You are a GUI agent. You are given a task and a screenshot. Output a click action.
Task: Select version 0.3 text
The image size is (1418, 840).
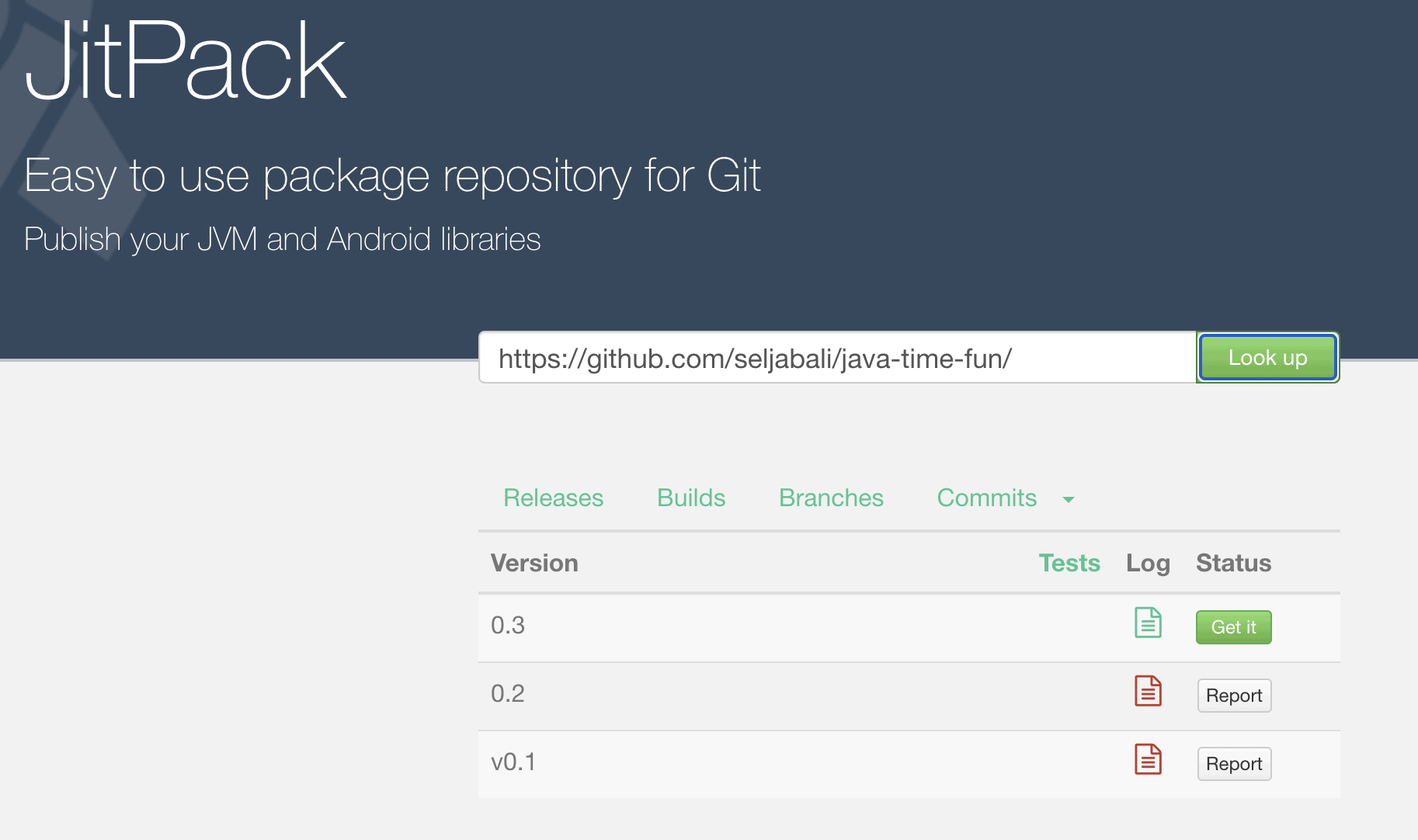[508, 625]
